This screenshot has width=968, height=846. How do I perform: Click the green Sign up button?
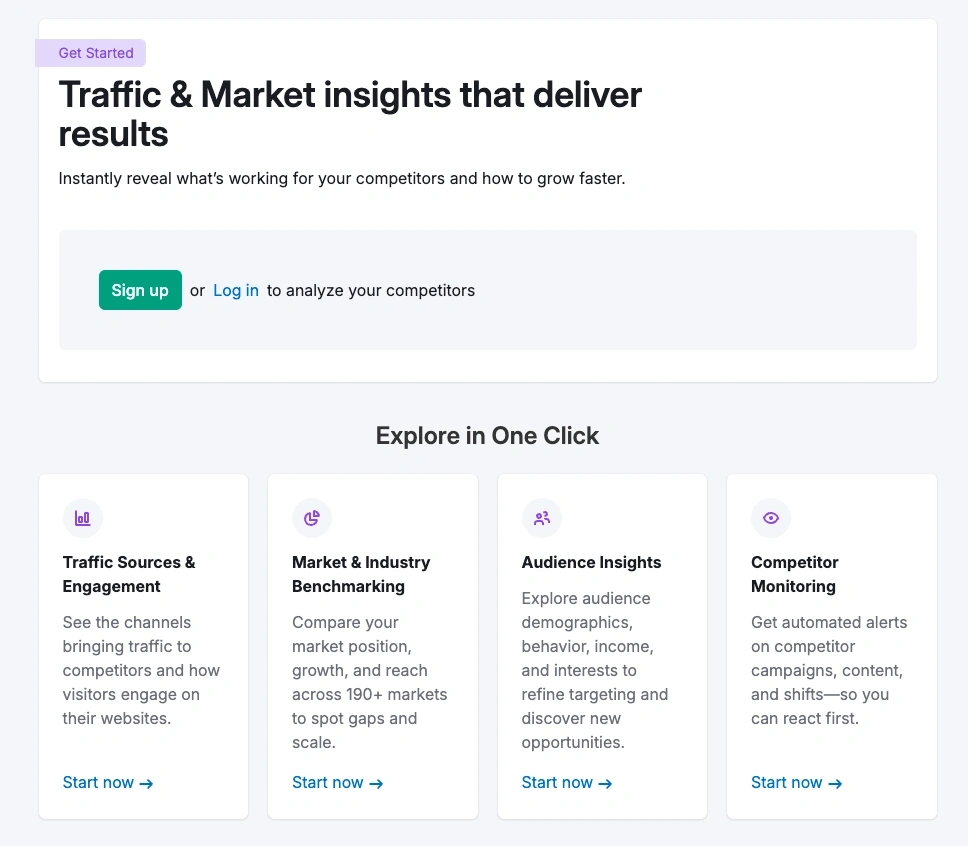click(x=140, y=290)
